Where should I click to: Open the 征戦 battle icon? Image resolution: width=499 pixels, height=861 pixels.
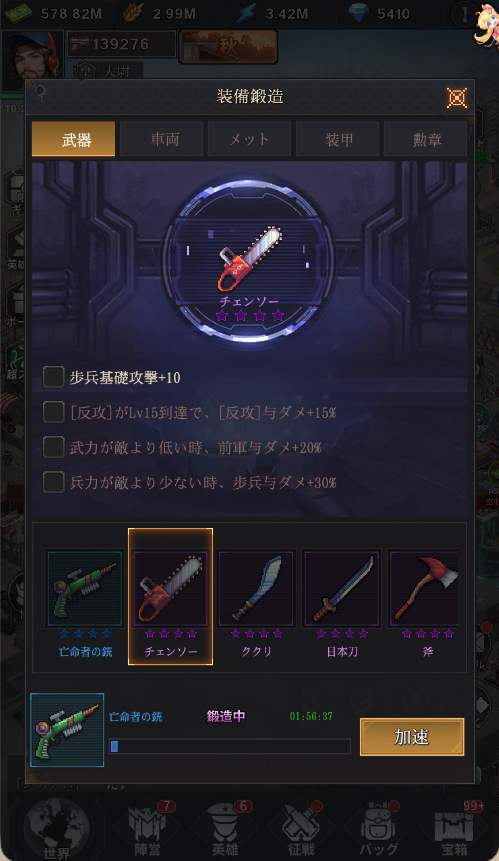(302, 829)
